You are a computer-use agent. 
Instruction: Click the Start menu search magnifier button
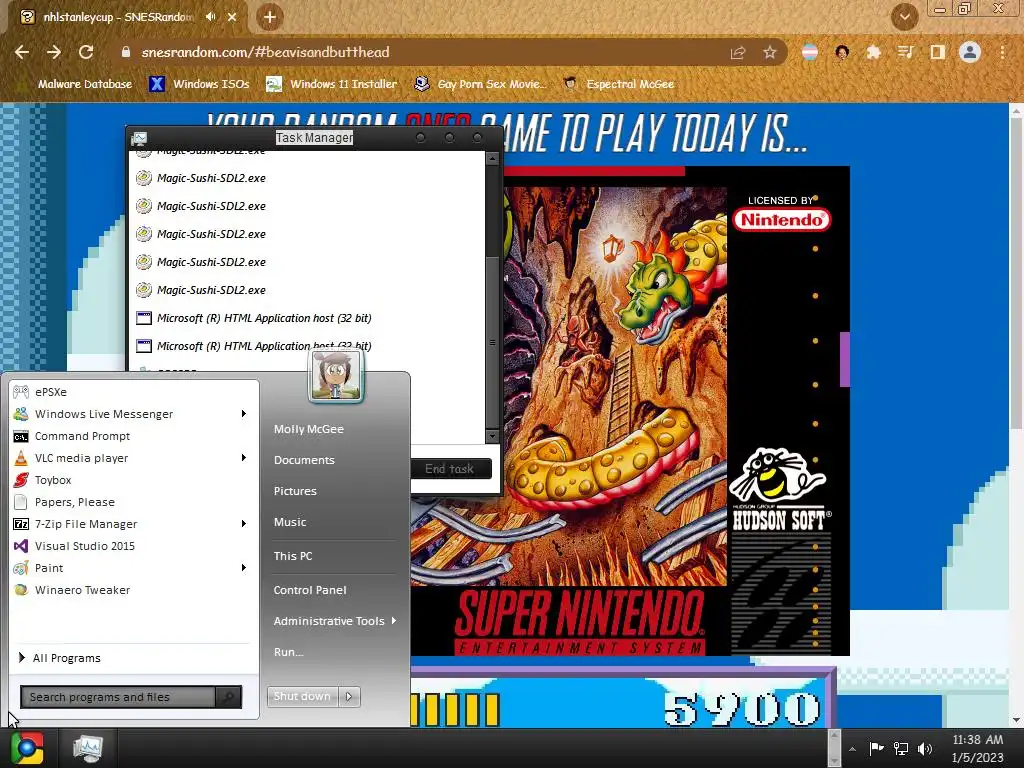(x=229, y=697)
